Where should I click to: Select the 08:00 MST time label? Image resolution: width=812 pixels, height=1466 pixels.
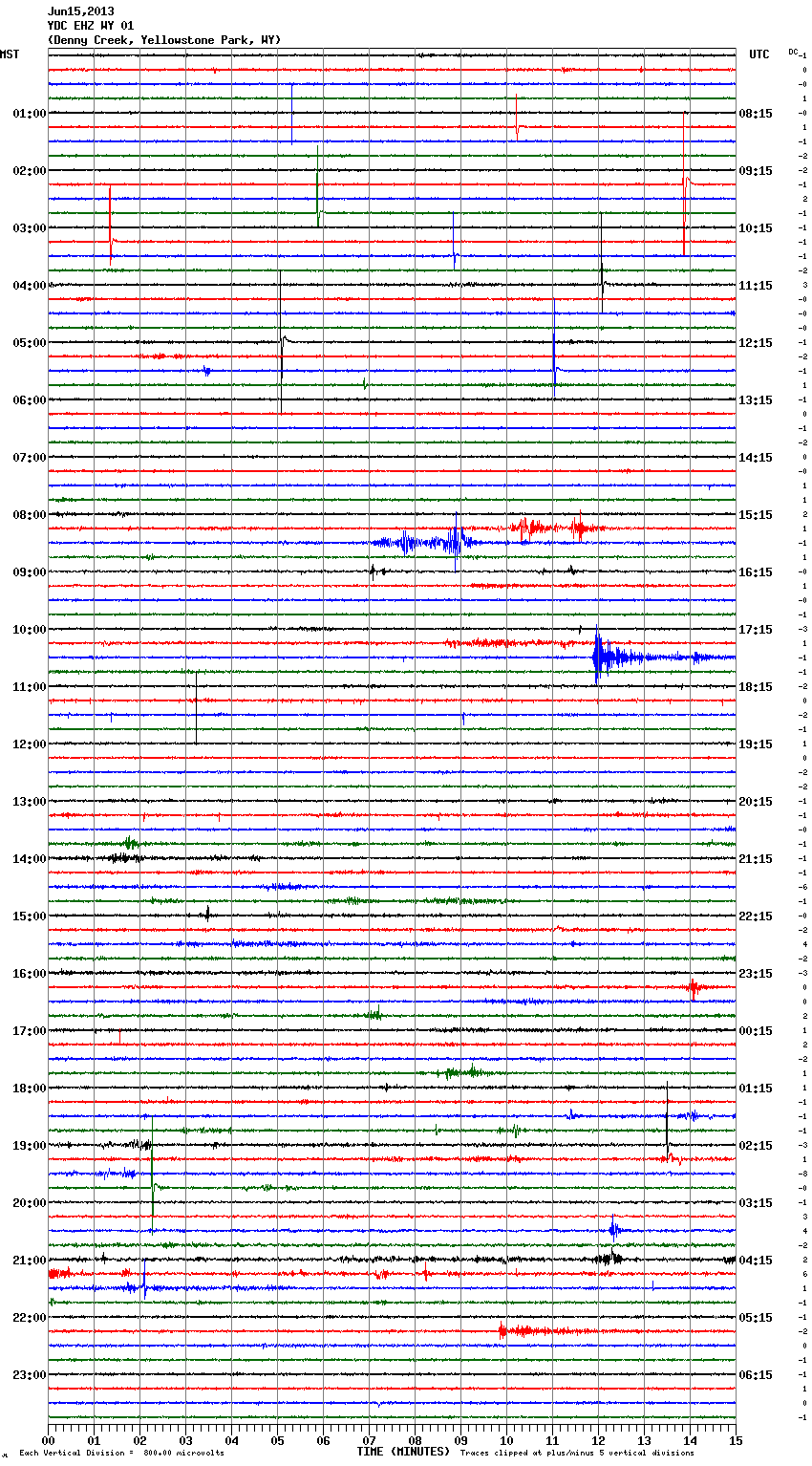30,515
